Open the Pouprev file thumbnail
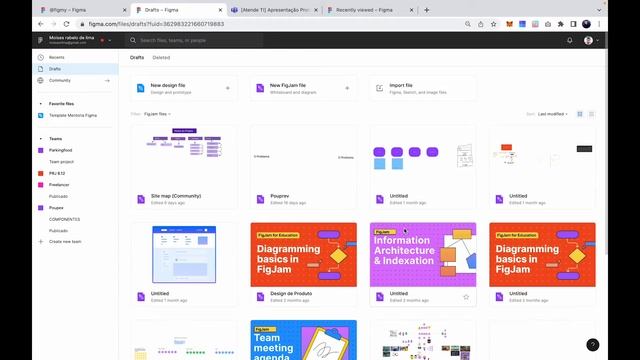 pyautogui.click(x=303, y=157)
